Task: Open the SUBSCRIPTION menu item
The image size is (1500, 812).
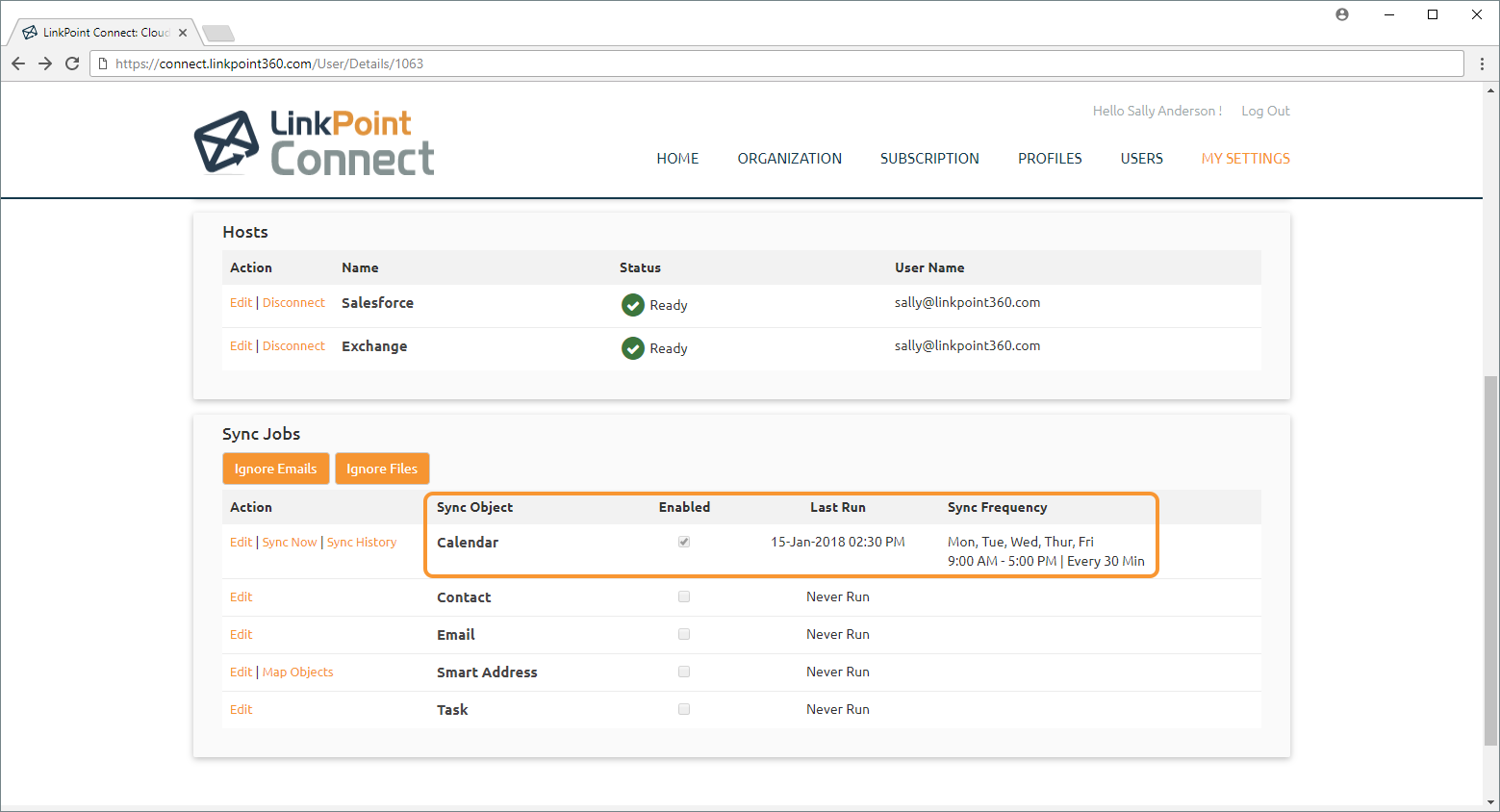Action: pos(929,159)
